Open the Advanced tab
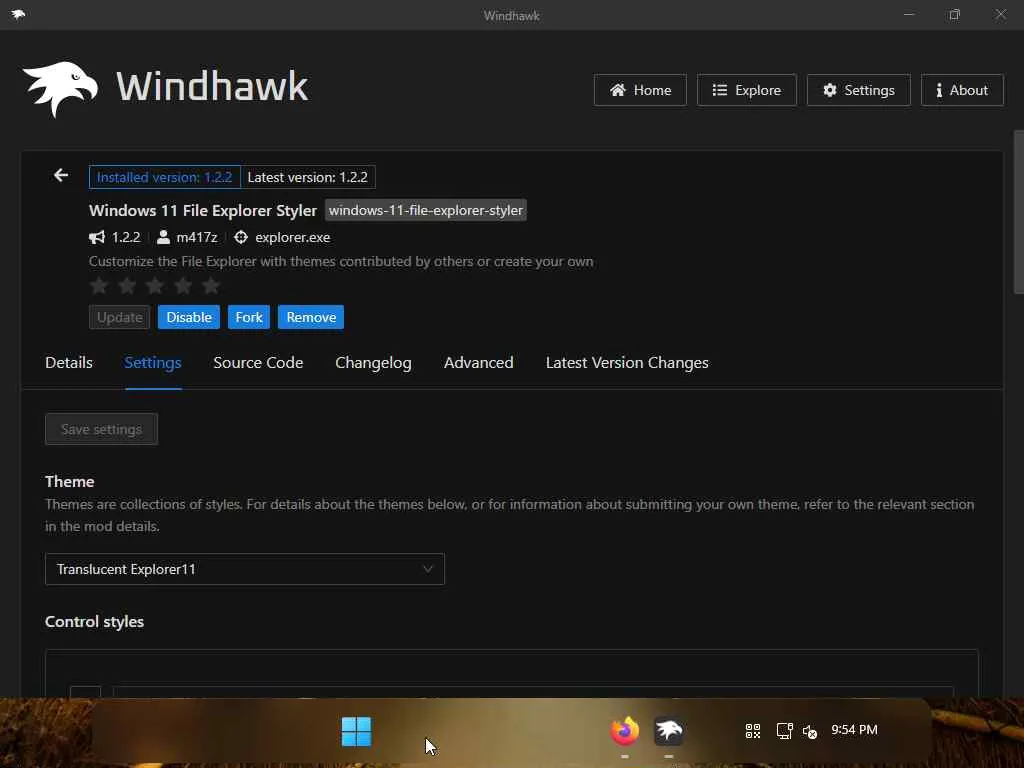 pyautogui.click(x=479, y=362)
